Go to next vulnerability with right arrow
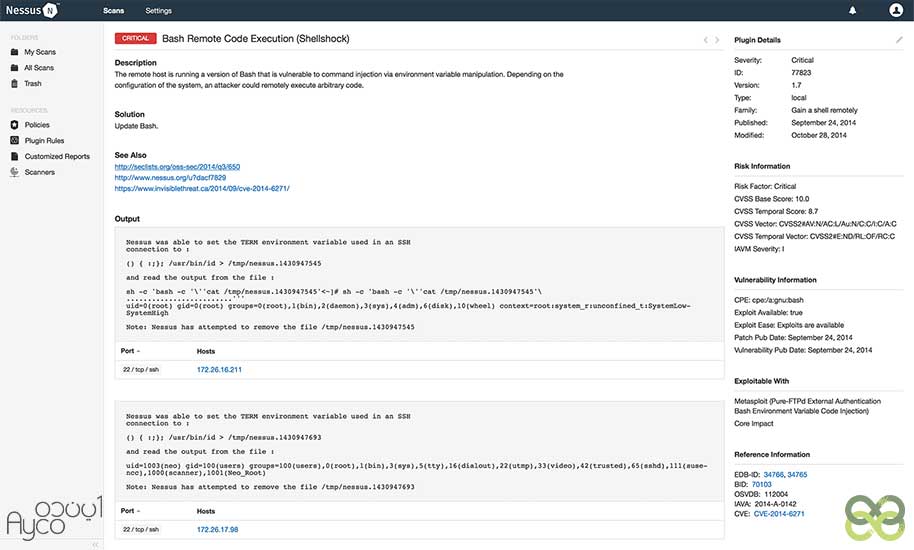Viewport: 914px width, 550px height. [717, 40]
